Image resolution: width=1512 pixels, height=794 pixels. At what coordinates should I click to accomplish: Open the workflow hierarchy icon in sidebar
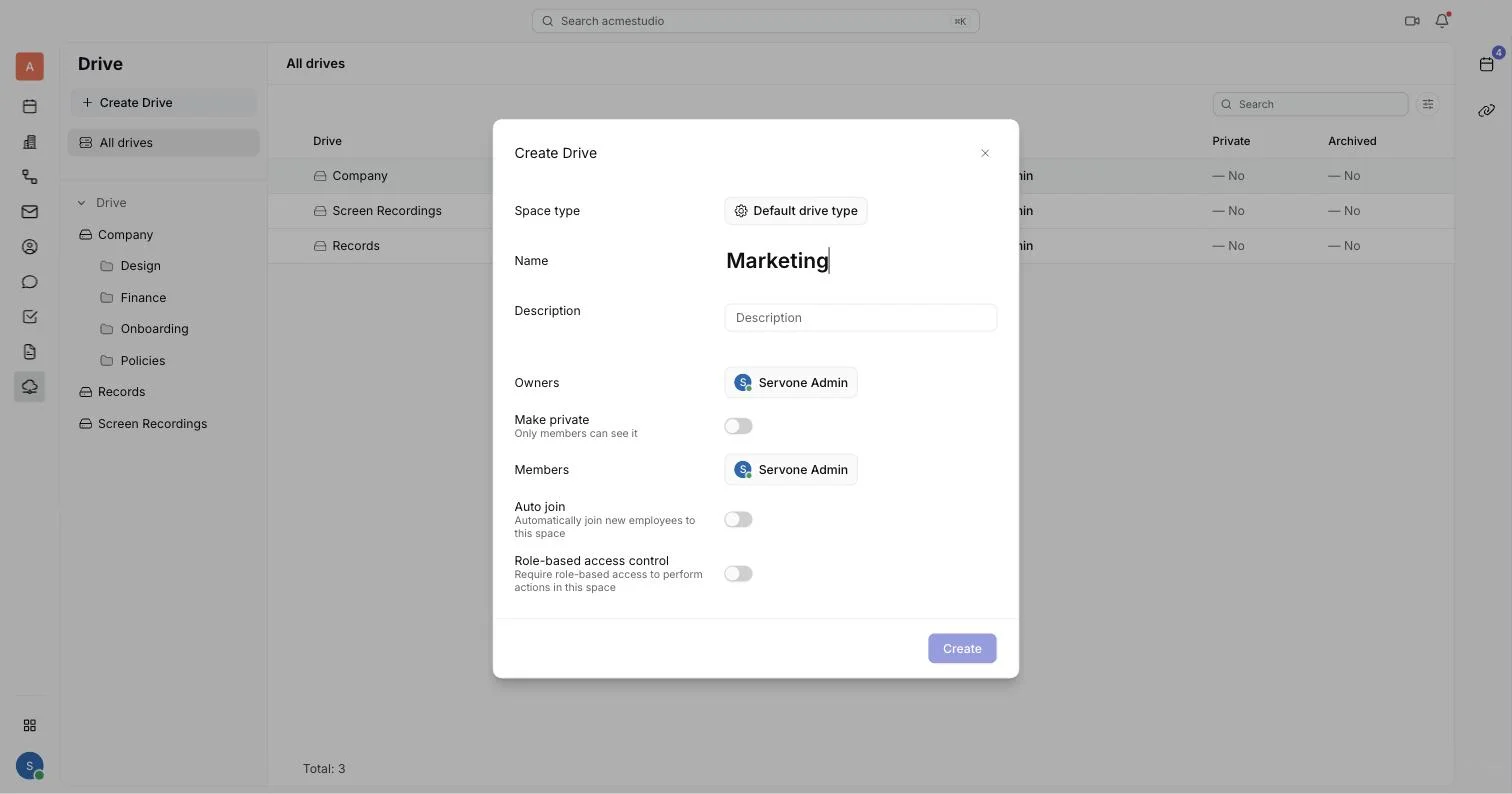(x=29, y=176)
